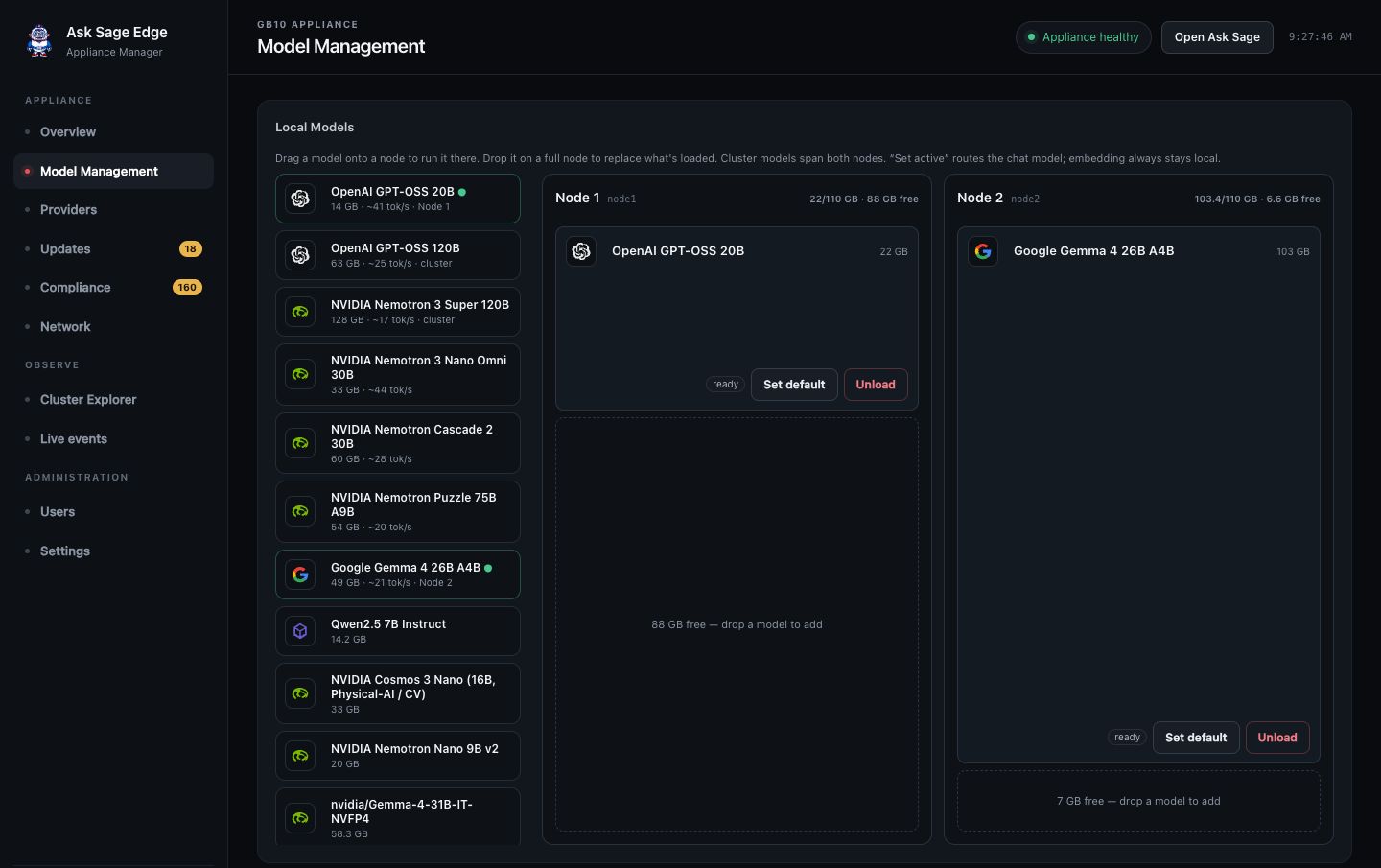The image size is (1381, 868).
Task: Click the Node 1 heading
Action: pyautogui.click(x=577, y=198)
